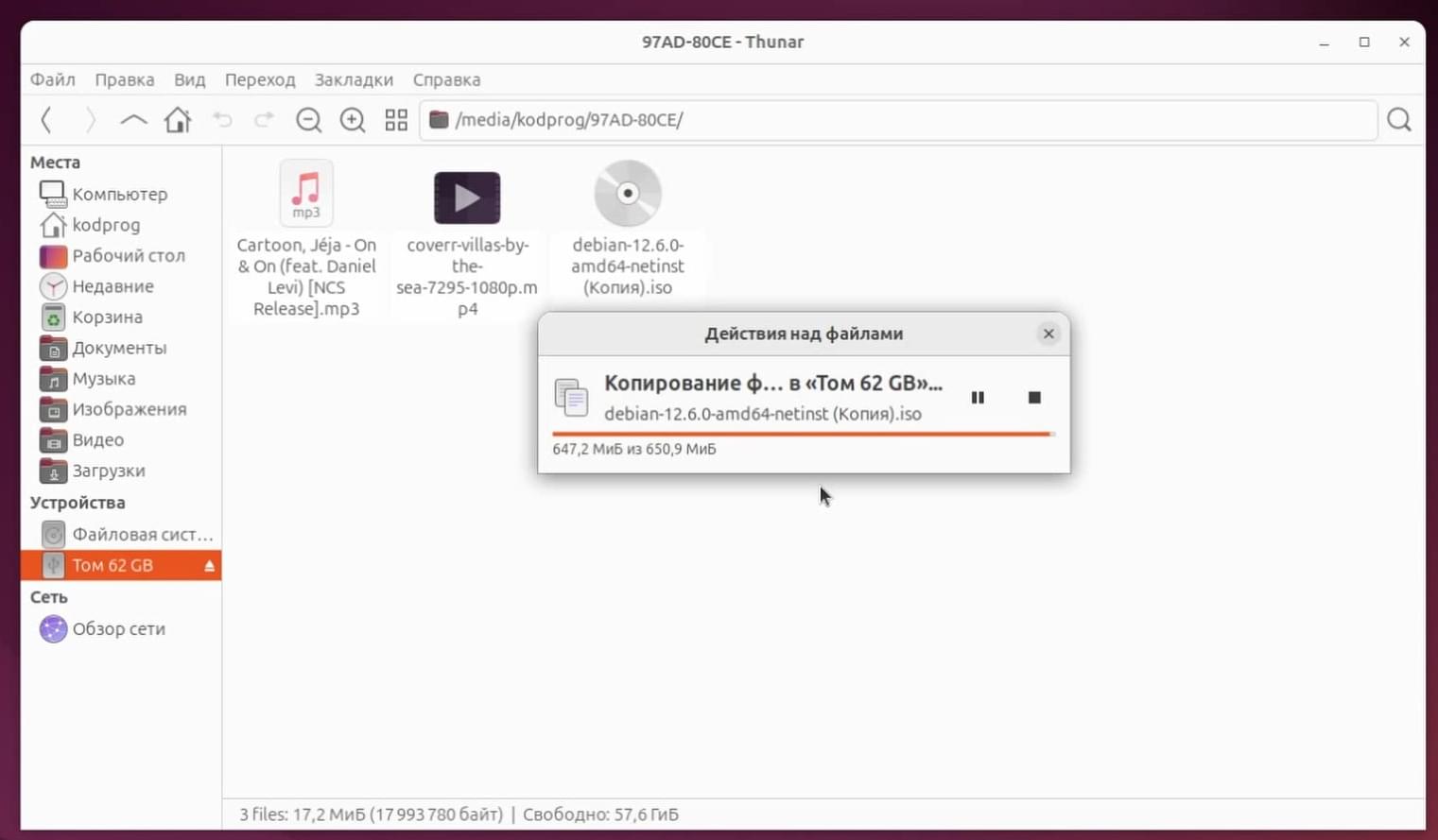Switch view mode with the grid icon
The height and width of the screenshot is (840, 1438).
[396, 120]
